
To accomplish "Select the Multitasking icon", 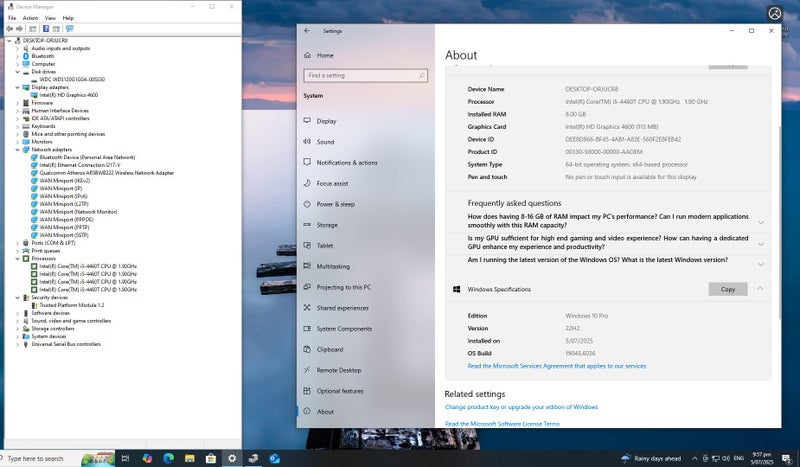I will pyautogui.click(x=307, y=266).
